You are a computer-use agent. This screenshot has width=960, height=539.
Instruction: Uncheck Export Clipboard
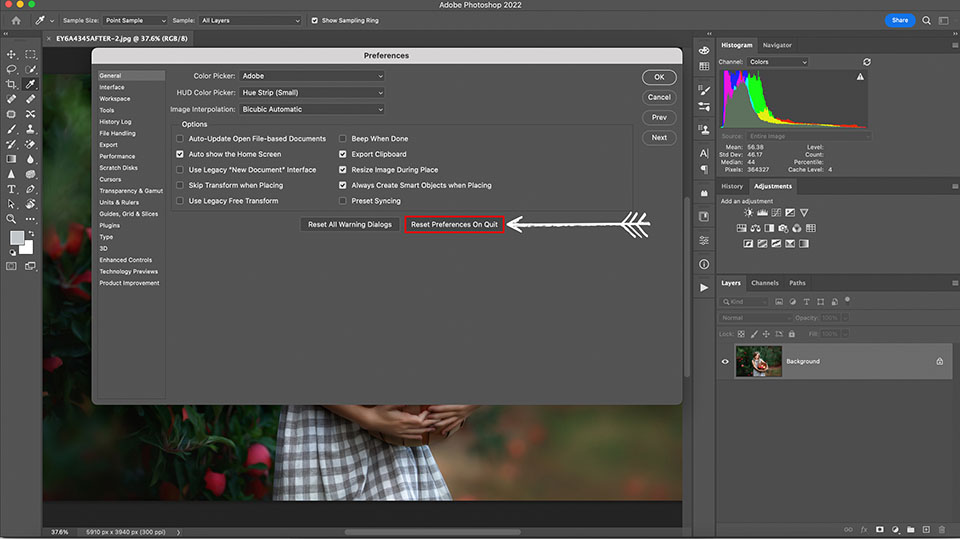click(342, 154)
